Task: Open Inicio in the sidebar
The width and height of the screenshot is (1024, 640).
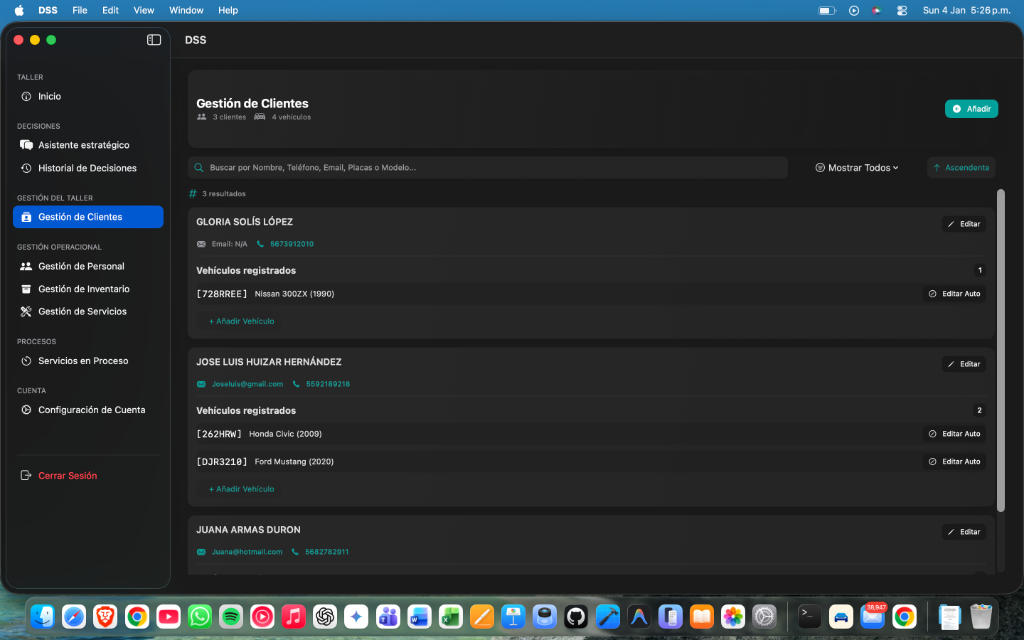Action: [x=49, y=97]
